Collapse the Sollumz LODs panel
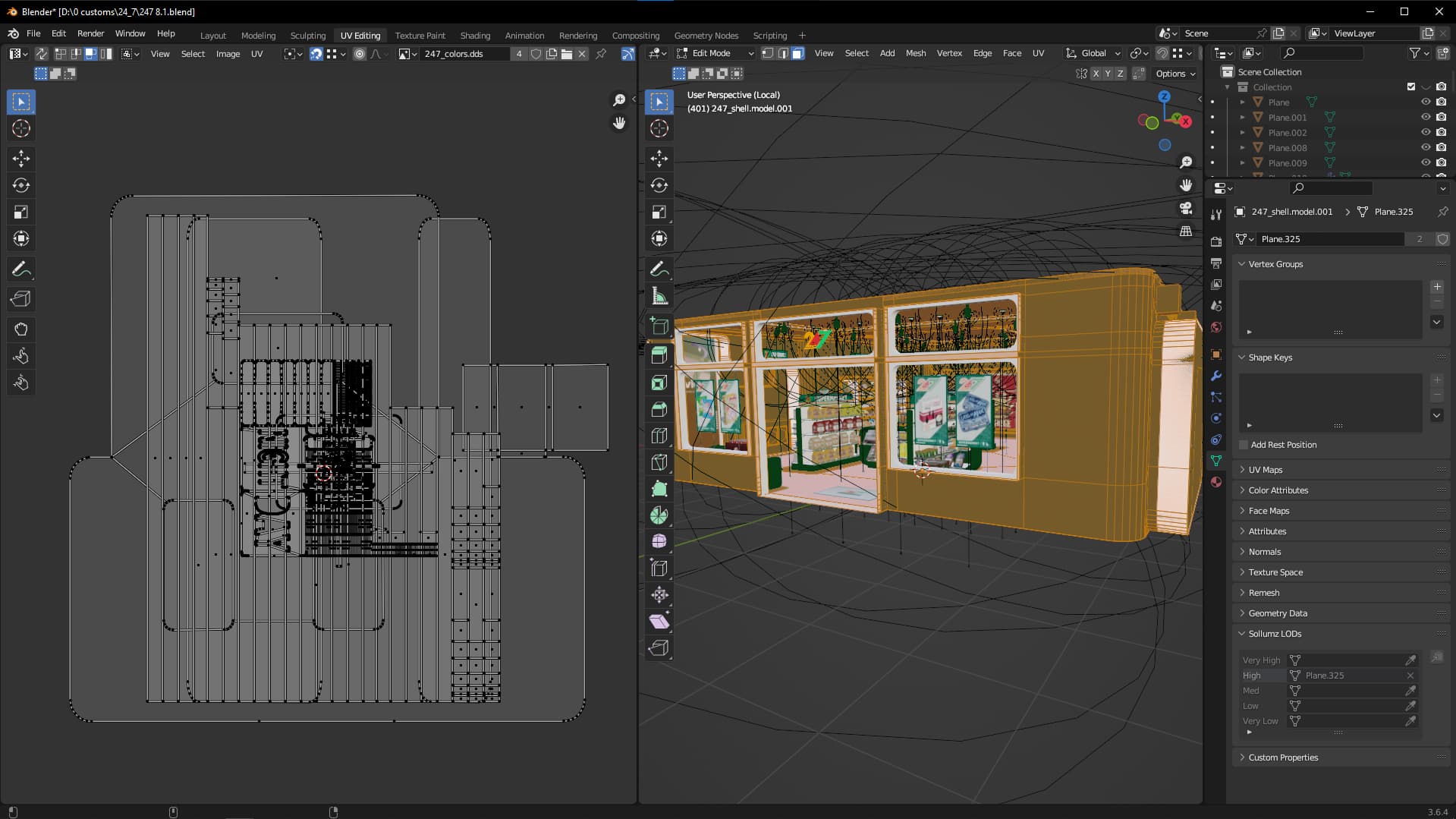1456x819 pixels. [x=1275, y=634]
